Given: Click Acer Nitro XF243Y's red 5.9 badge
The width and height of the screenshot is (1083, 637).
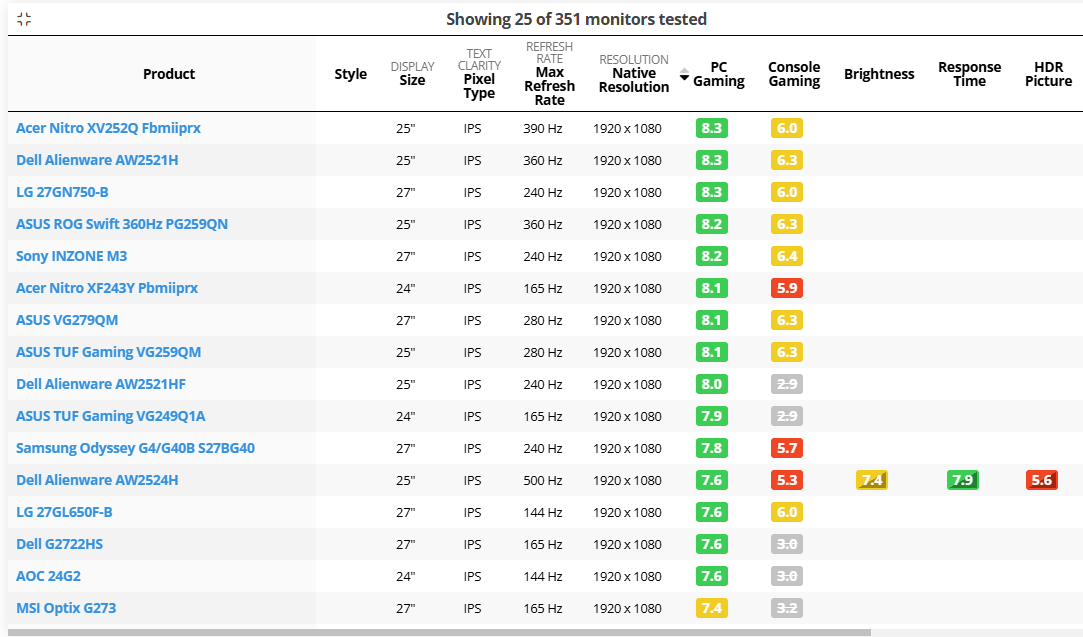Looking at the screenshot, I should point(787,288).
